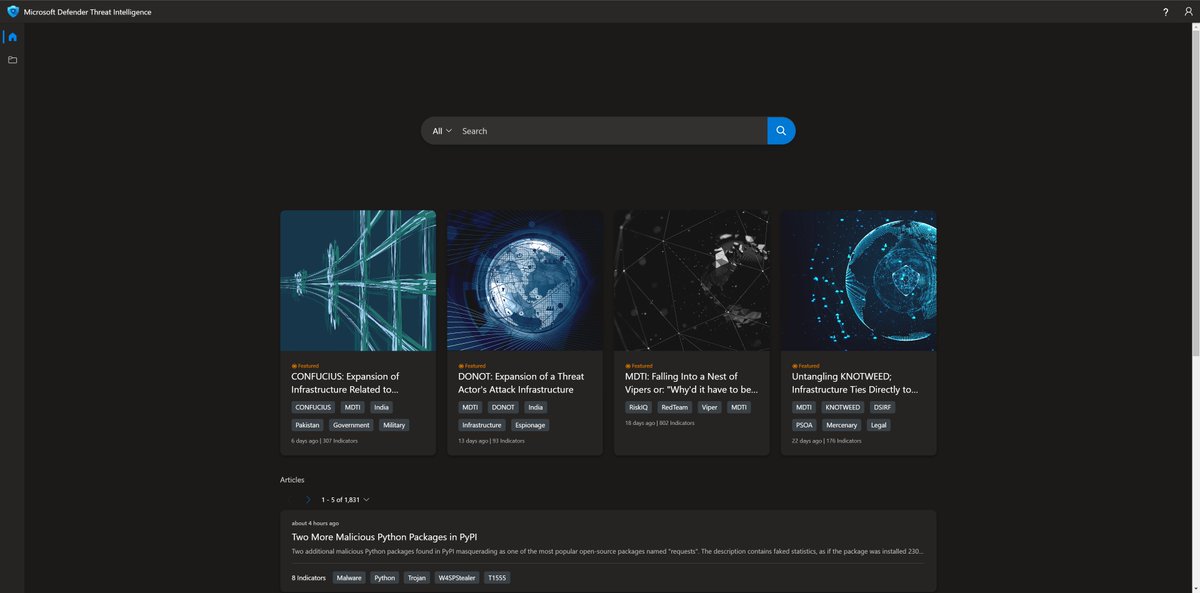Viewport: 1200px width, 593px height.
Task: Open the Projects folder icon in the sidebar
Action: (x=12, y=60)
